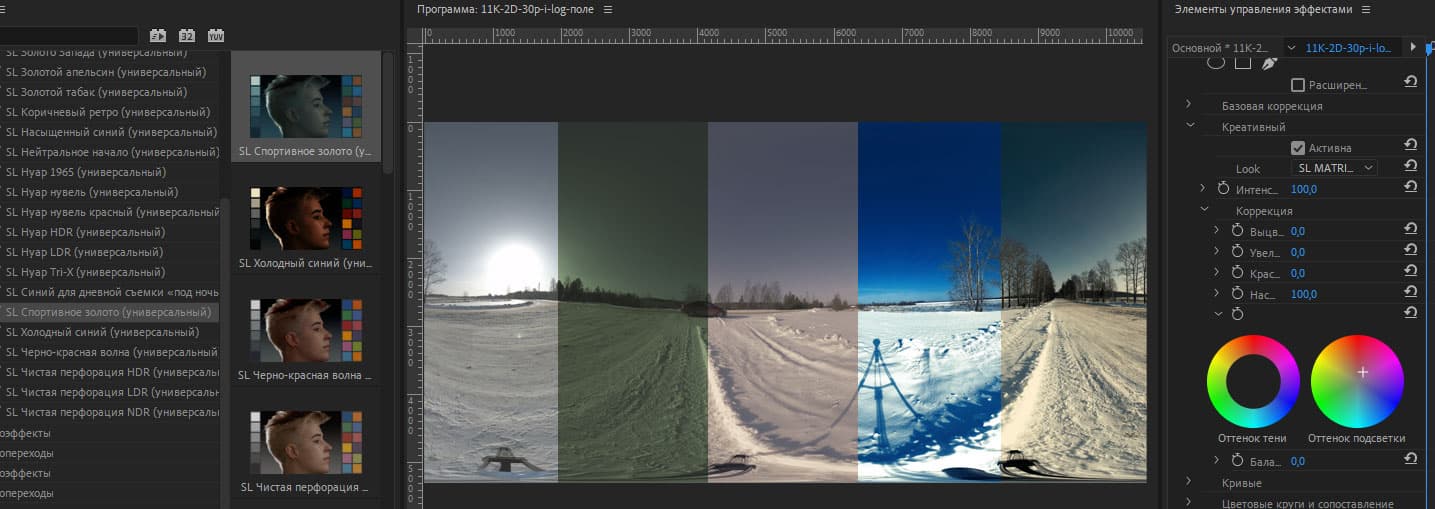Image resolution: width=1435 pixels, height=509 pixels.
Task: Toggle the YUV effects filter icon
Action: pos(216,35)
